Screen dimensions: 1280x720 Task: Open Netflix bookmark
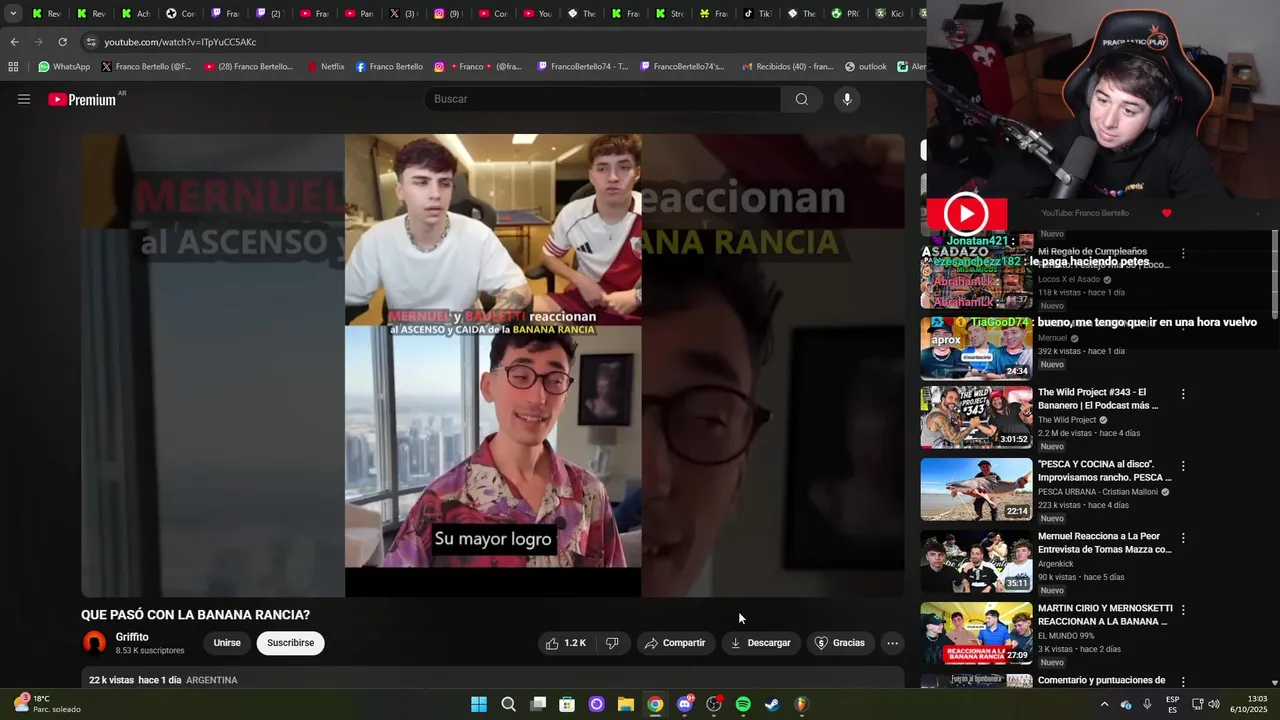(326, 67)
